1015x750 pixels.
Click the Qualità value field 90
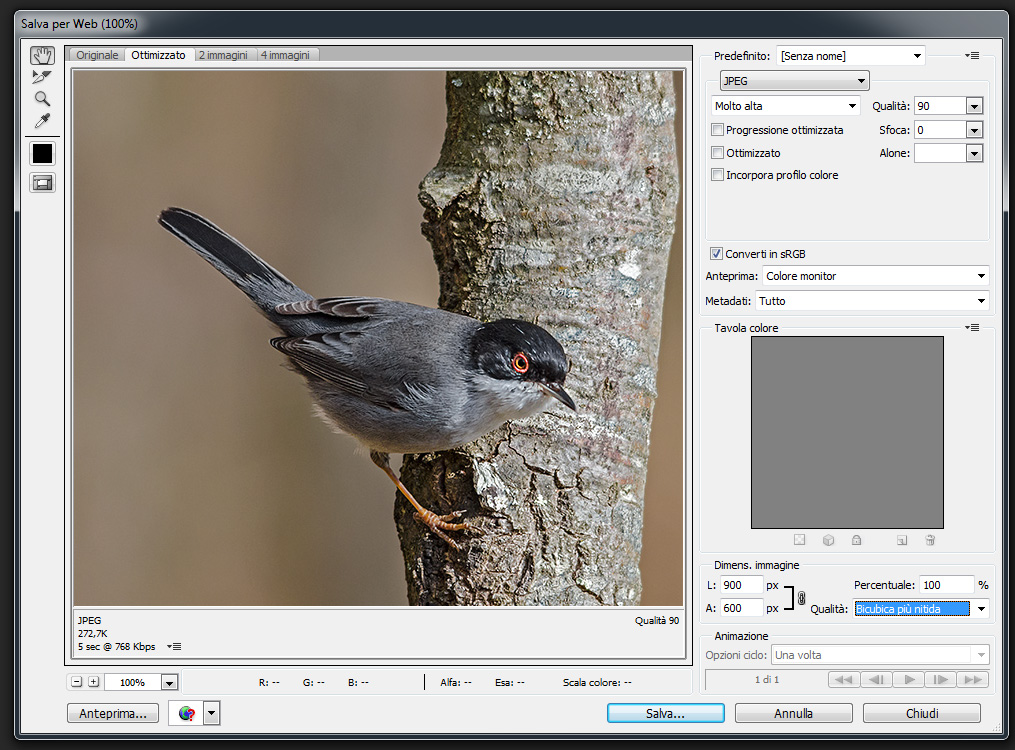940,106
